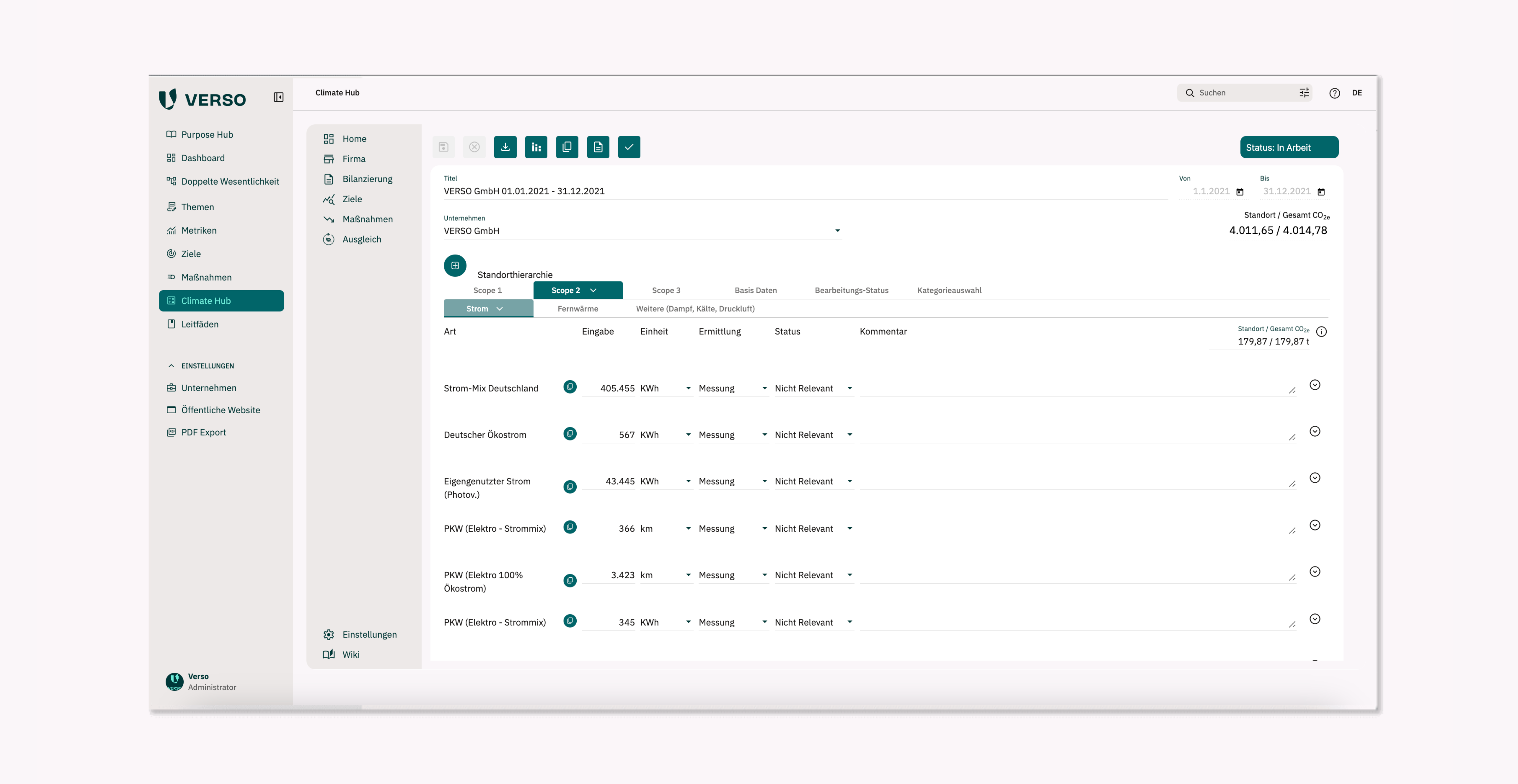The width and height of the screenshot is (1518, 784).
Task: Click the copy documents toolbar icon
Action: click(x=567, y=147)
